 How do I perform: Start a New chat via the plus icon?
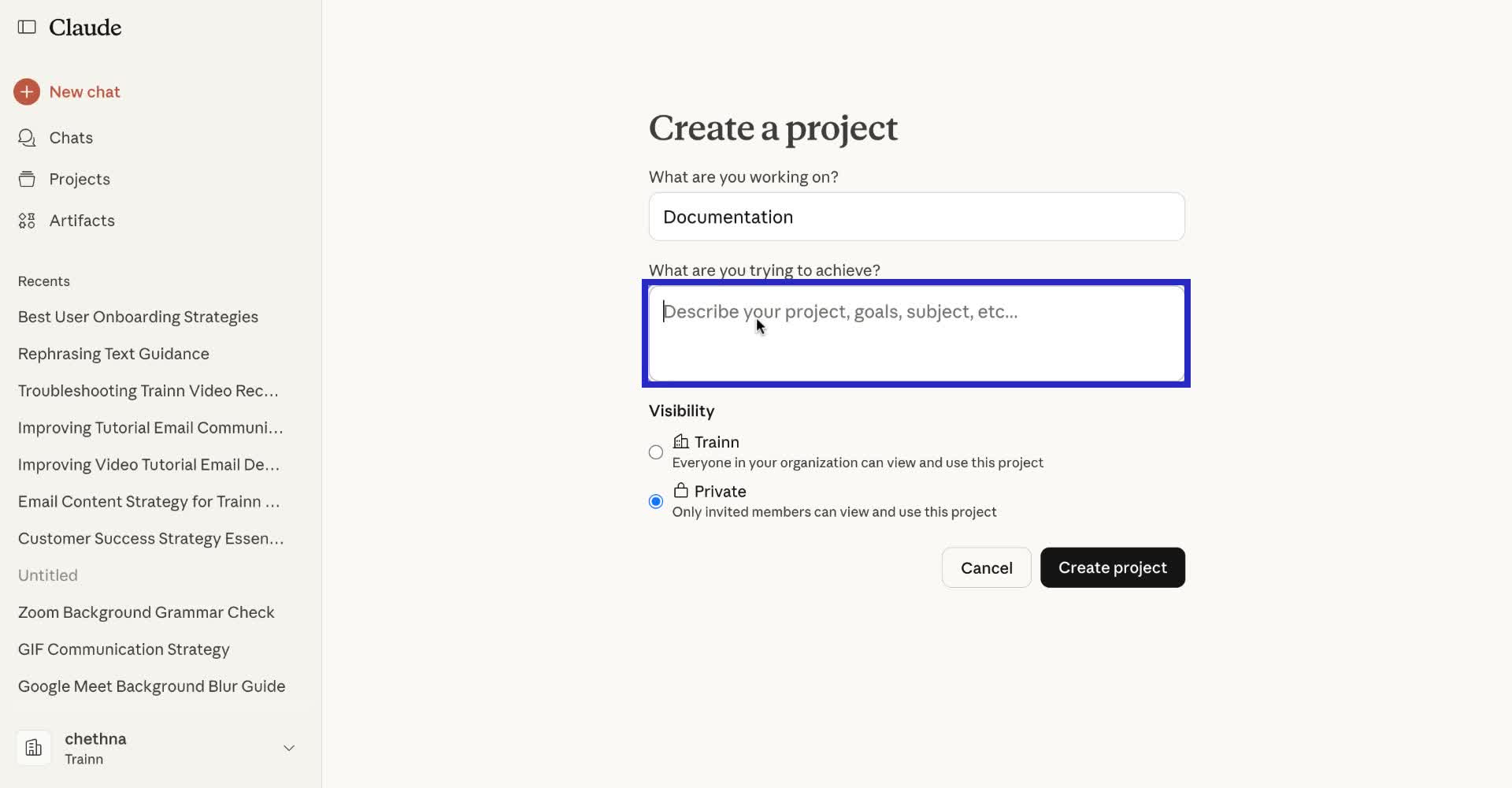[x=27, y=91]
